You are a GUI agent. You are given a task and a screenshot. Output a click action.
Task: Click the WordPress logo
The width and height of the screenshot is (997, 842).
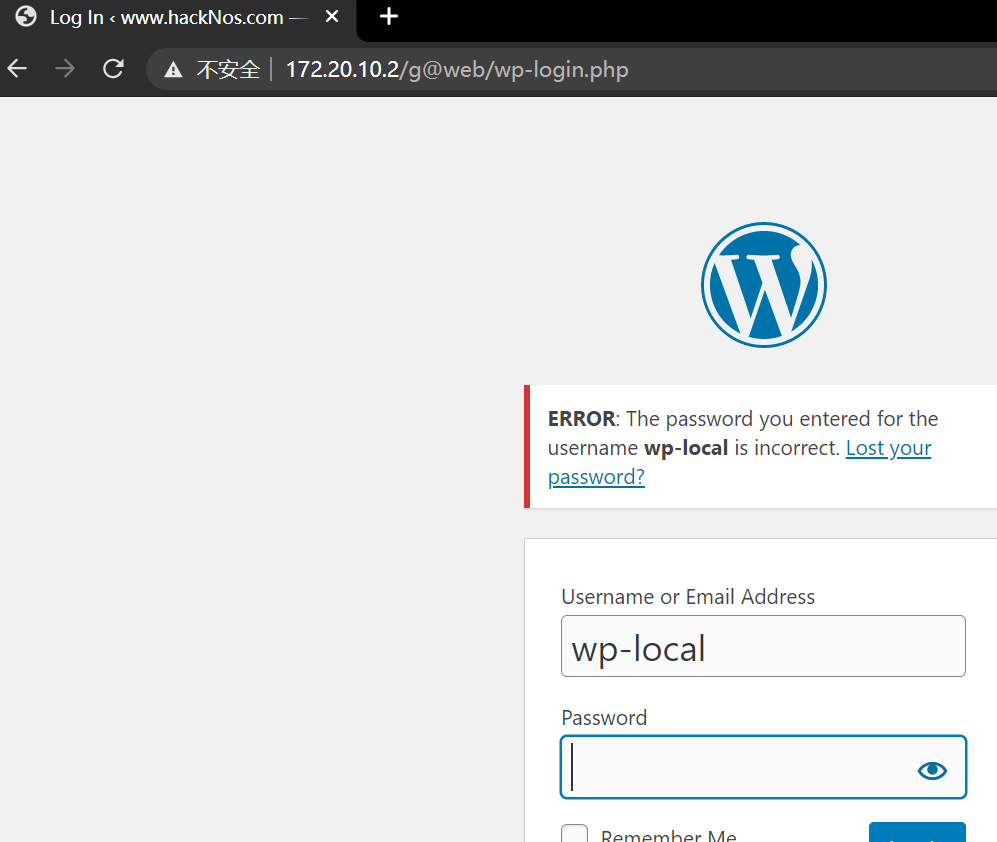[764, 284]
